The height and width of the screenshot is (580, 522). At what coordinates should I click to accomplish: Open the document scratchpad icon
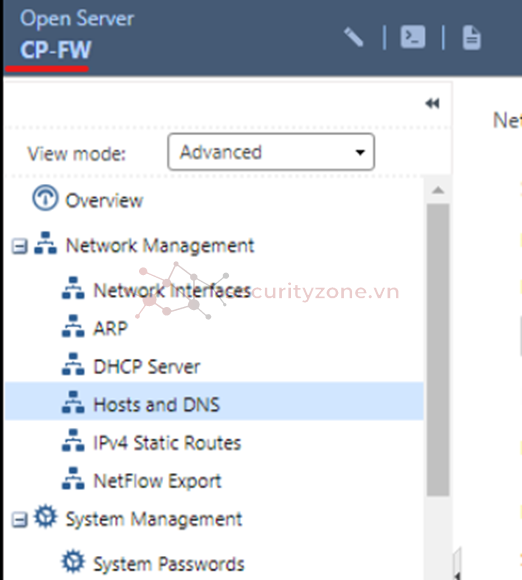tap(472, 37)
